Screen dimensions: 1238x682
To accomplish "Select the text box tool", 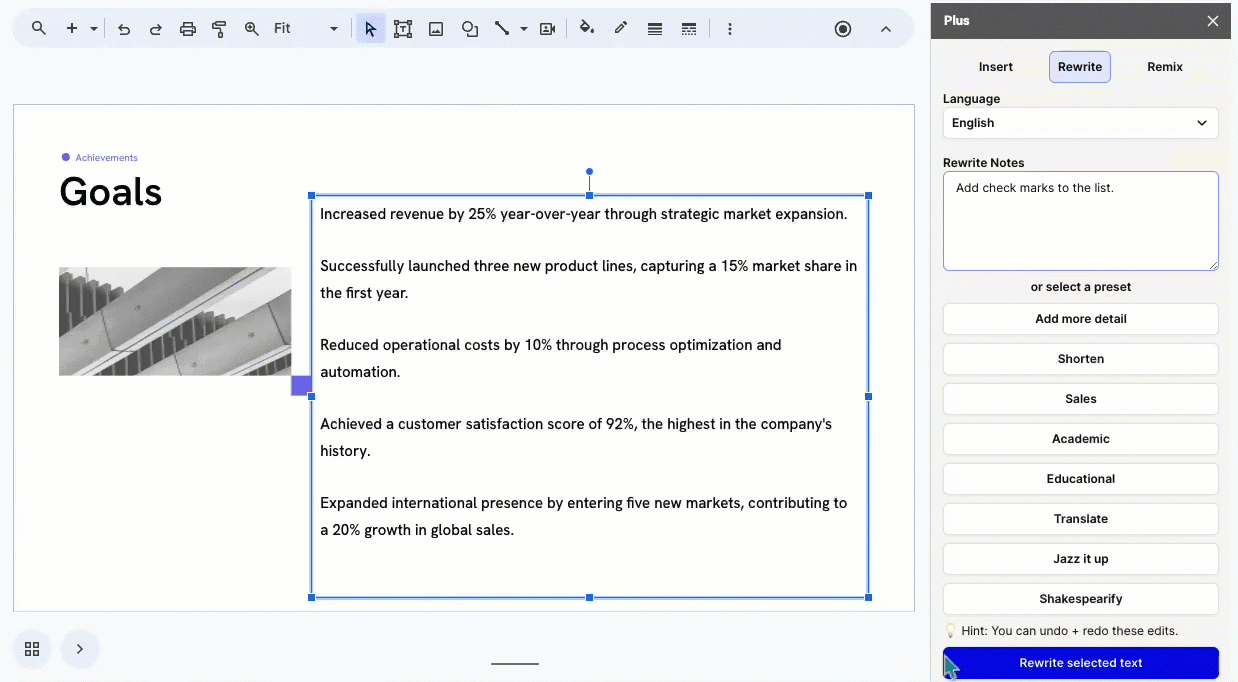I will (x=403, y=29).
